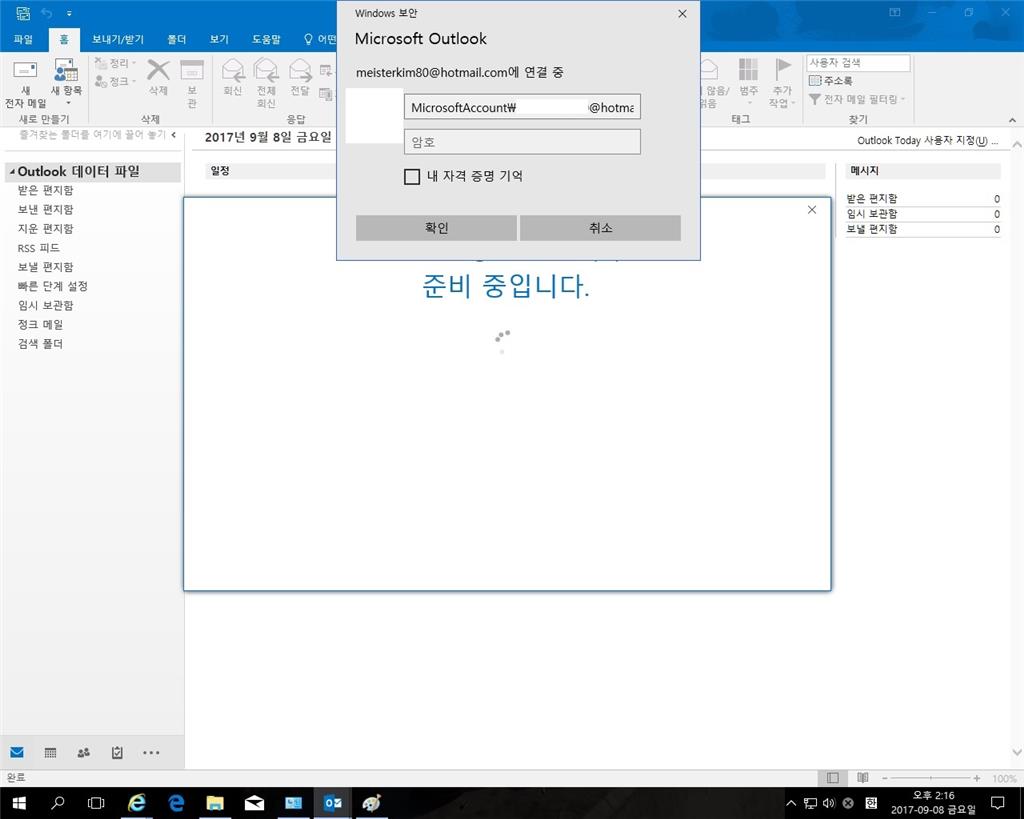Select the Junk Email (정크 메일) folder
Image resolution: width=1024 pixels, height=819 pixels.
tap(40, 325)
